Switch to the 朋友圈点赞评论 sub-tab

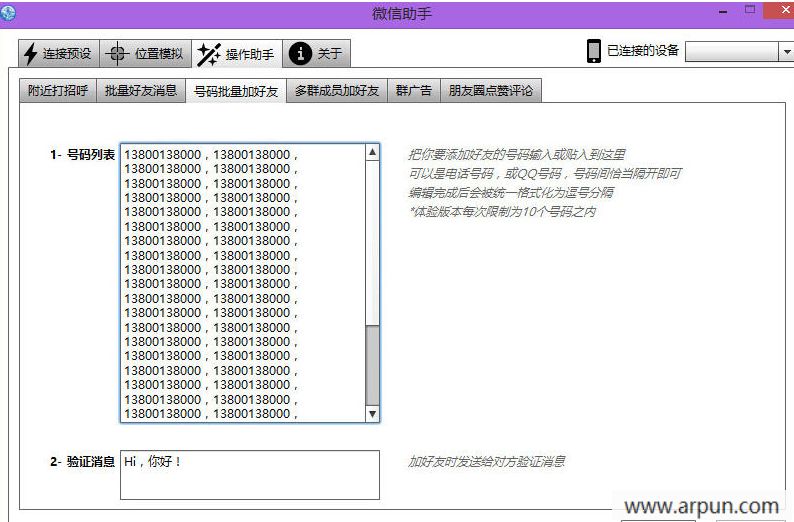click(491, 91)
